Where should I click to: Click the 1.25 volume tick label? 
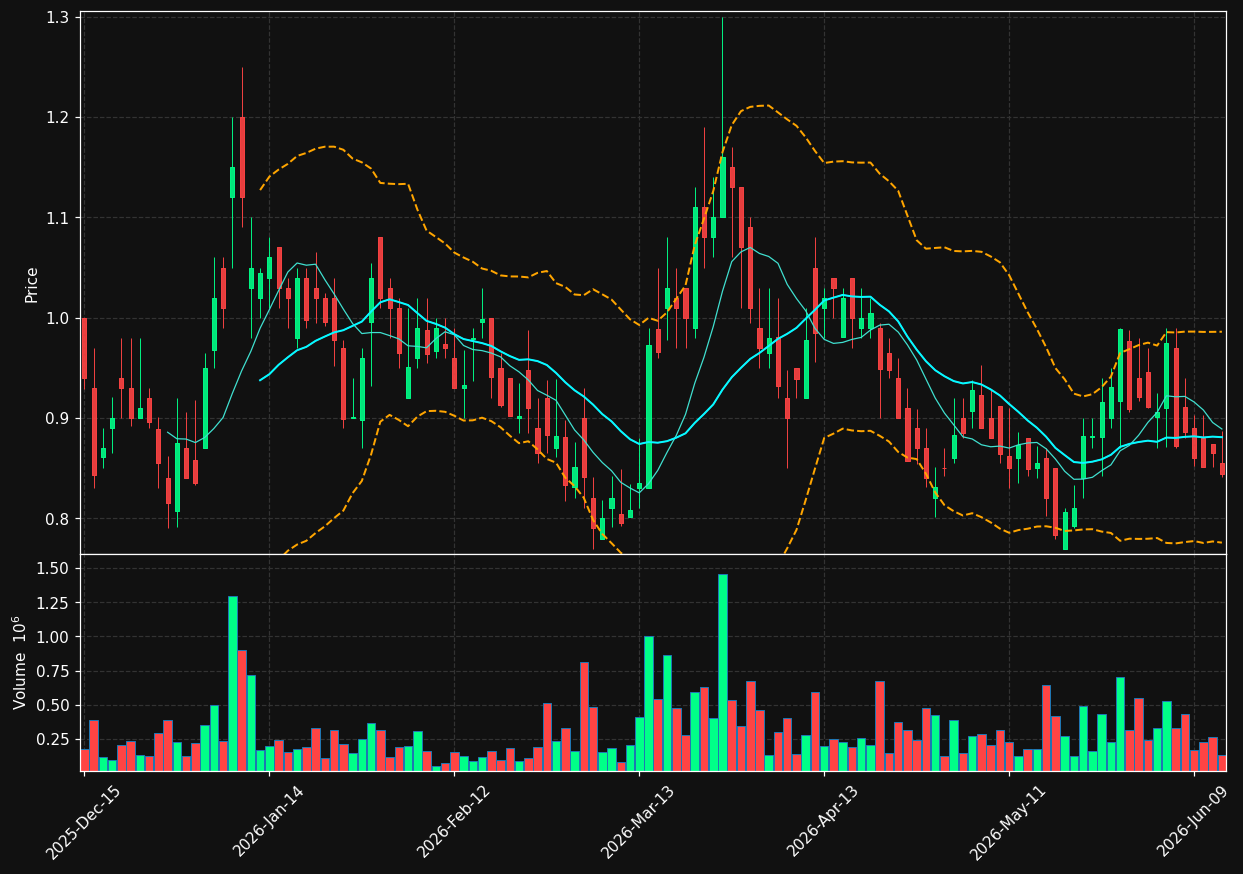tap(53, 603)
